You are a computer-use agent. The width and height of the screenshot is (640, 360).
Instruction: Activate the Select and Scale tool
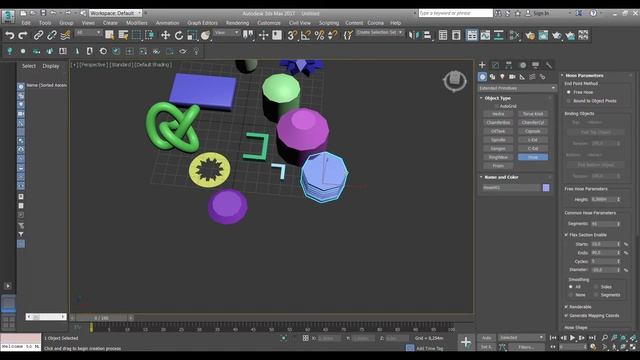[192, 36]
